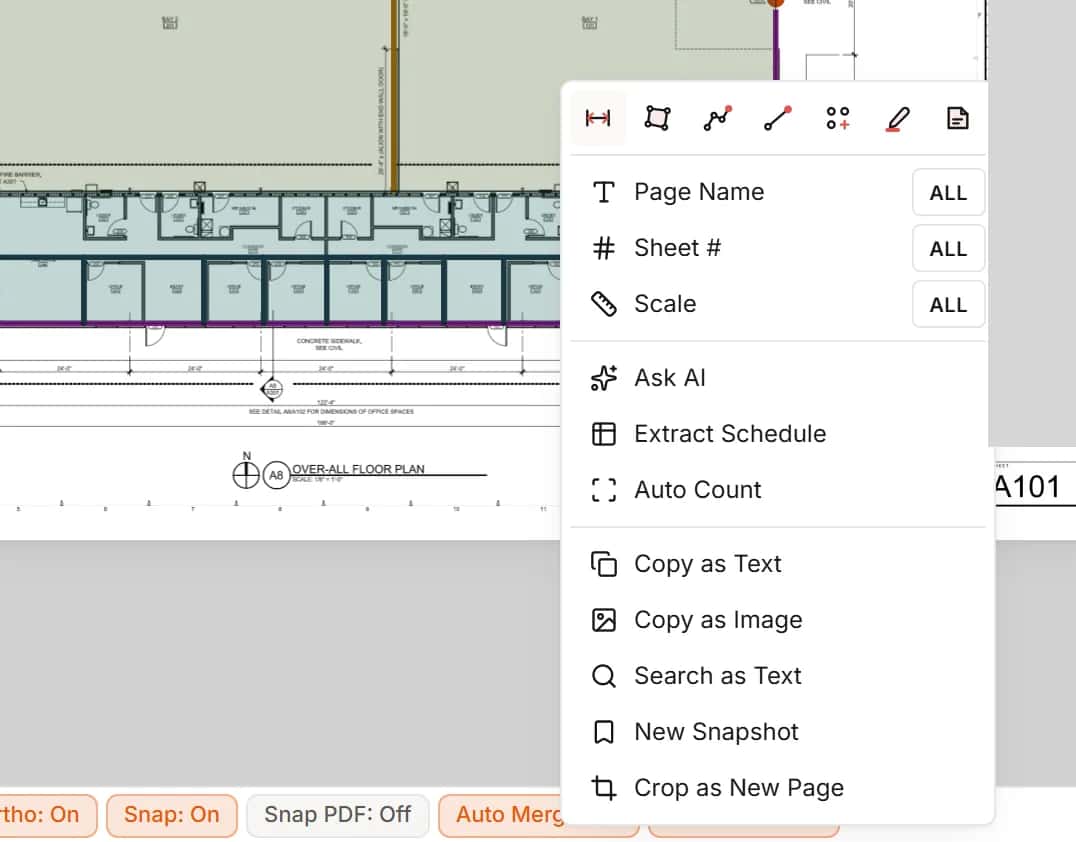Click the Page Name text icon
1076x842 pixels.
[x=604, y=192]
